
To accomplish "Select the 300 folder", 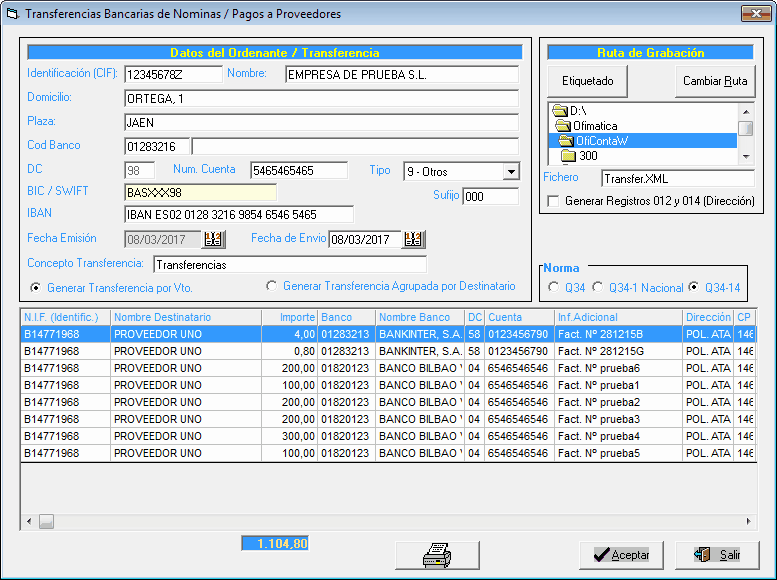I will pos(588,156).
